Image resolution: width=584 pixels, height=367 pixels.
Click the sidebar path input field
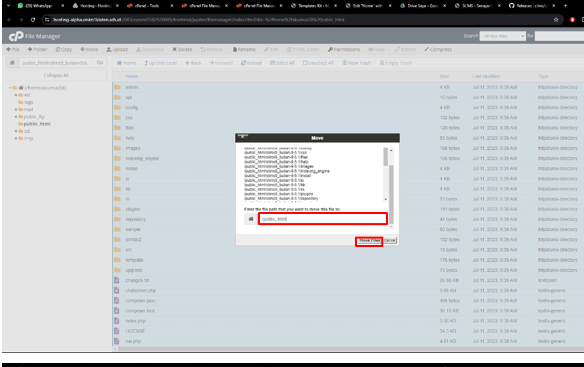(56, 63)
